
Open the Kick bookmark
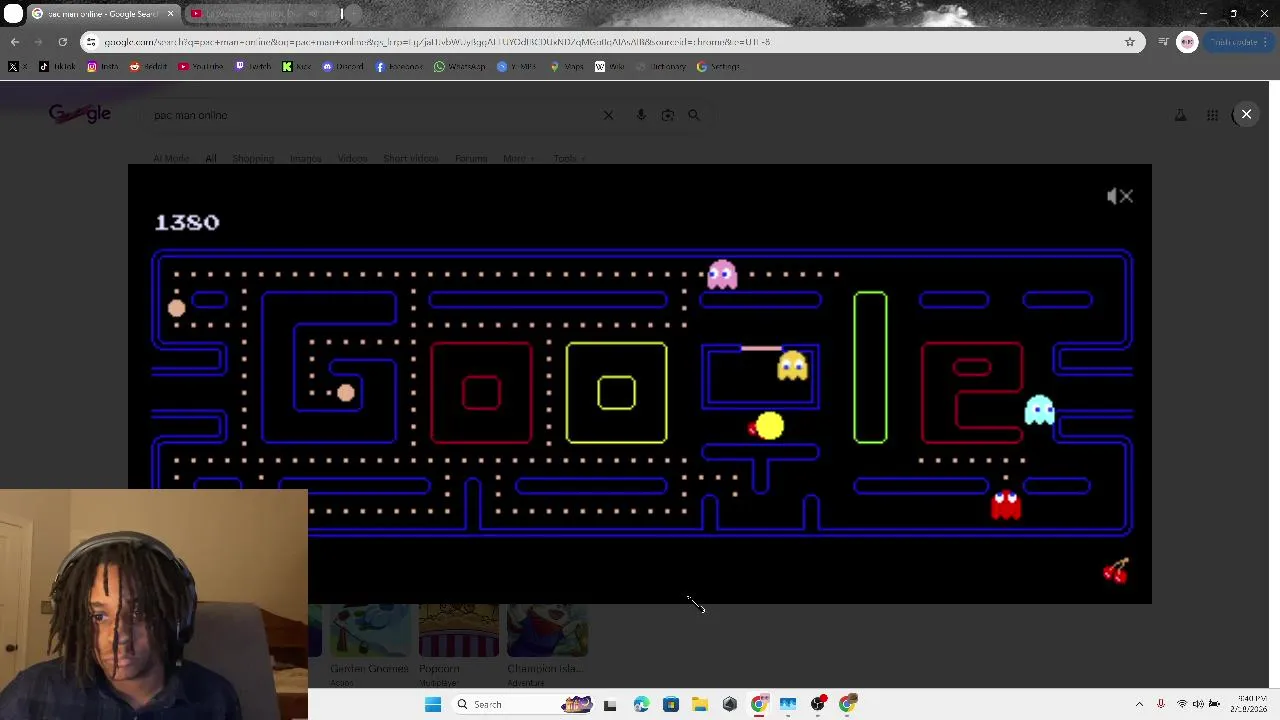tap(296, 67)
